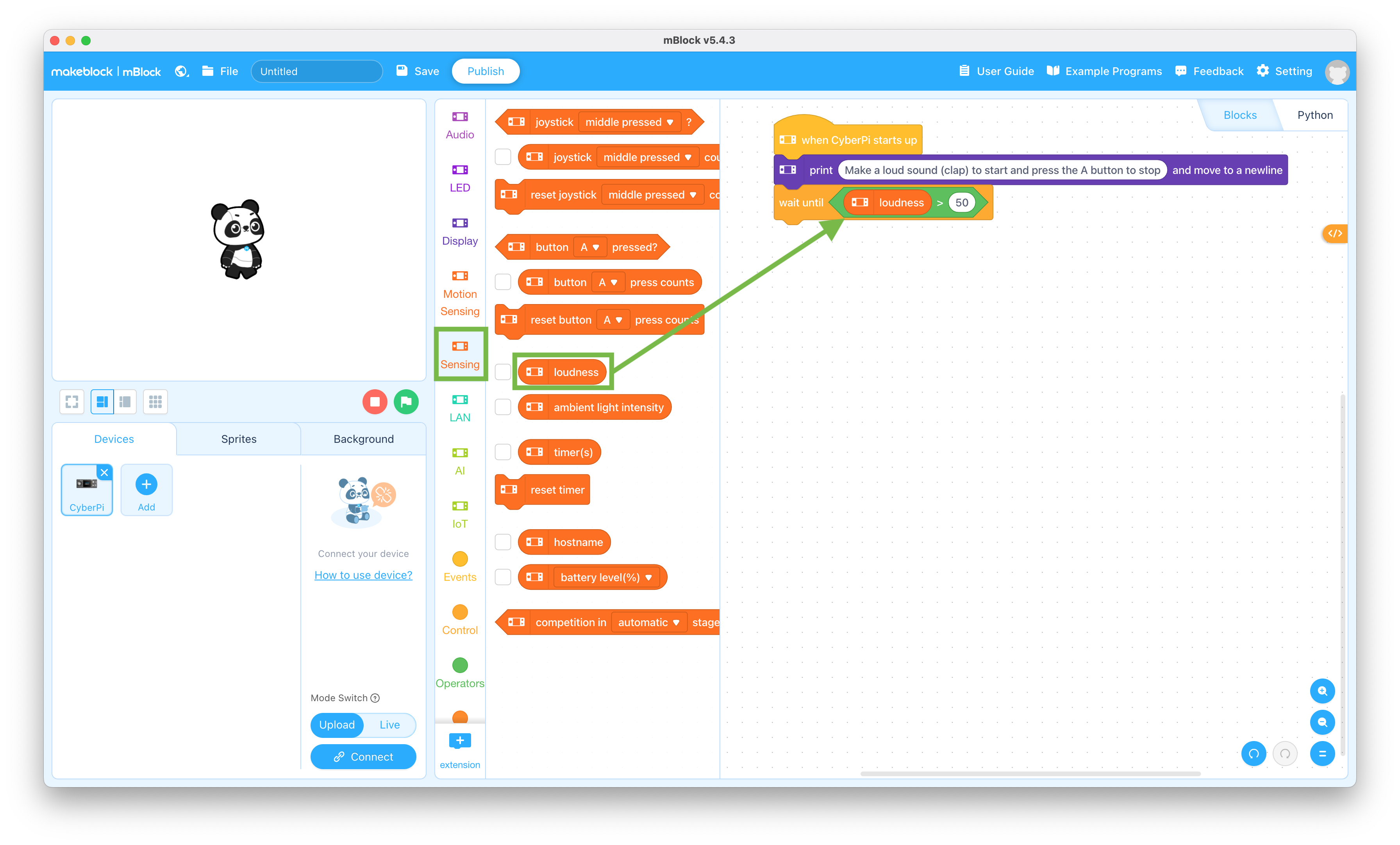
Task: Open the extension panel
Action: tap(459, 742)
